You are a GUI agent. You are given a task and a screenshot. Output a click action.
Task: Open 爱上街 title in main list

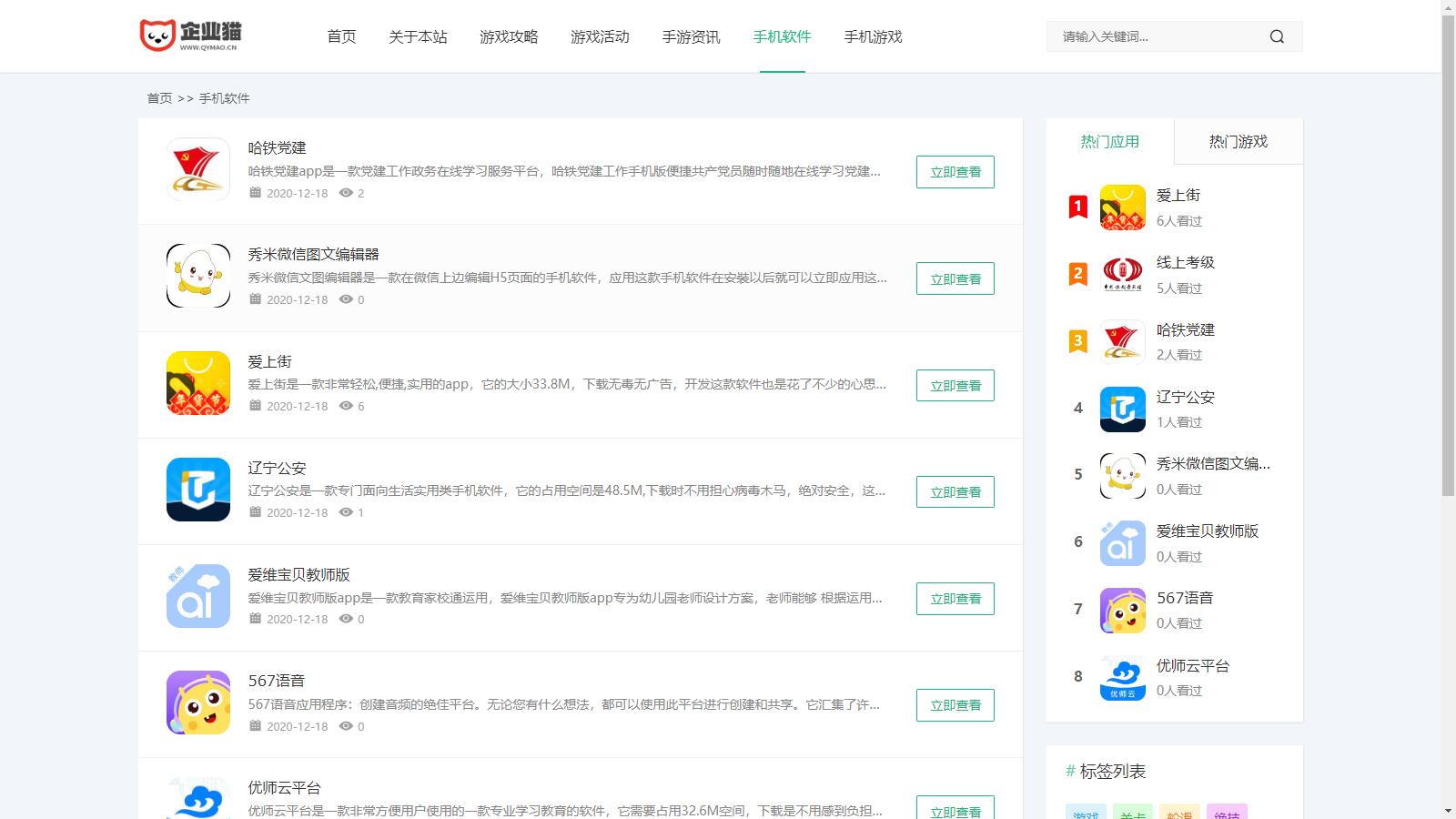tap(269, 361)
